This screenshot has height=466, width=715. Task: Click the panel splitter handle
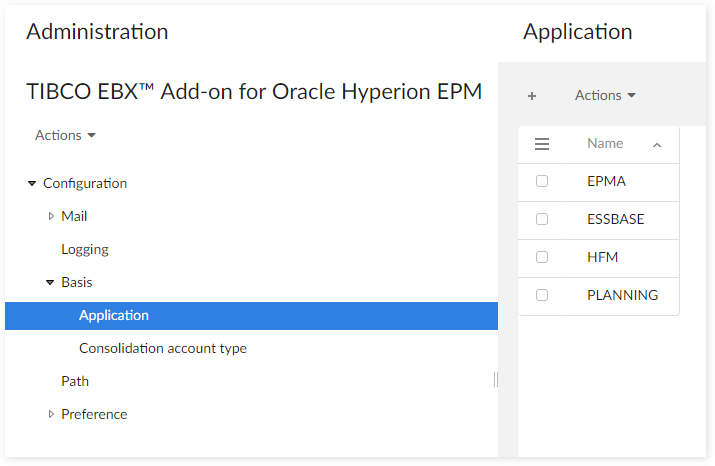click(x=496, y=379)
